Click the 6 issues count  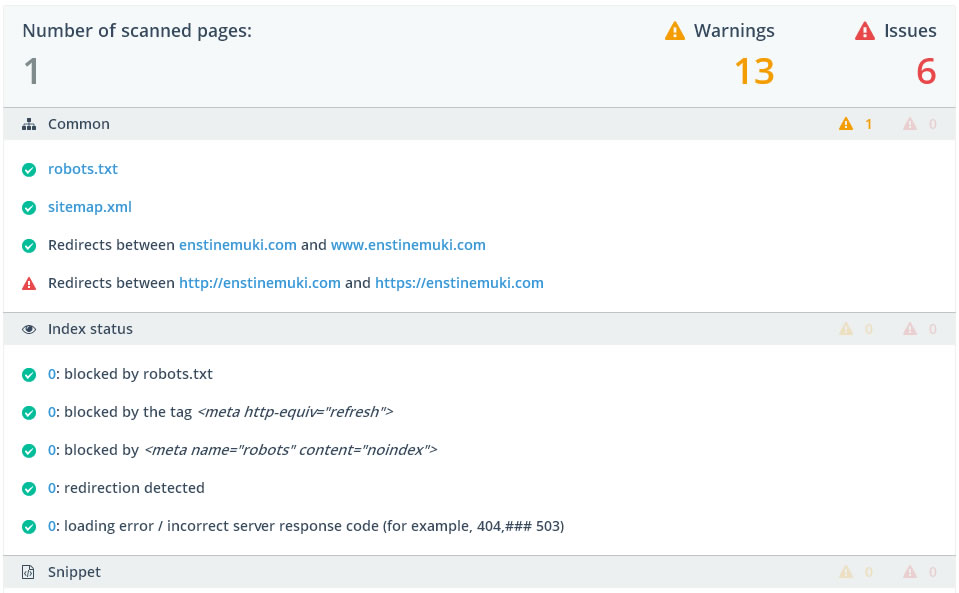point(926,71)
